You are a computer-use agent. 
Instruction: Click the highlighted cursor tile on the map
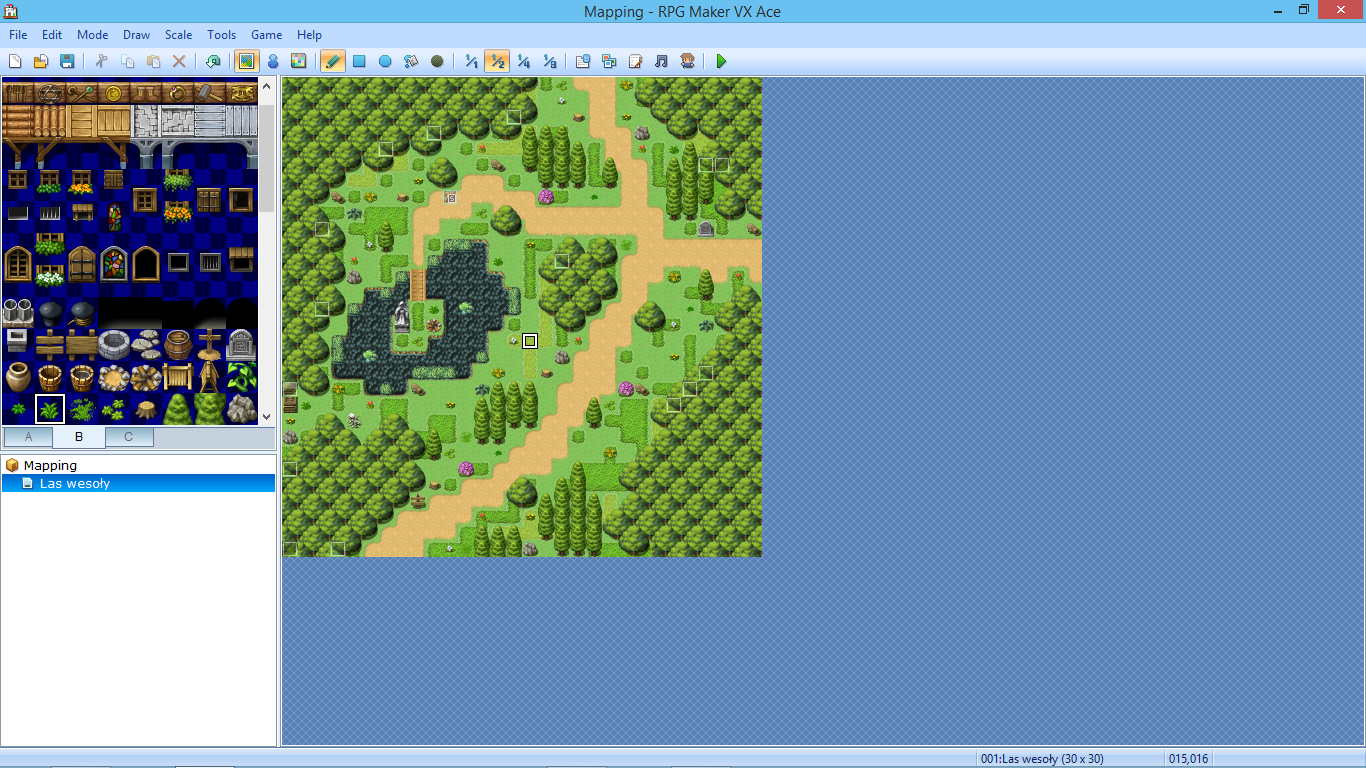[x=530, y=341]
